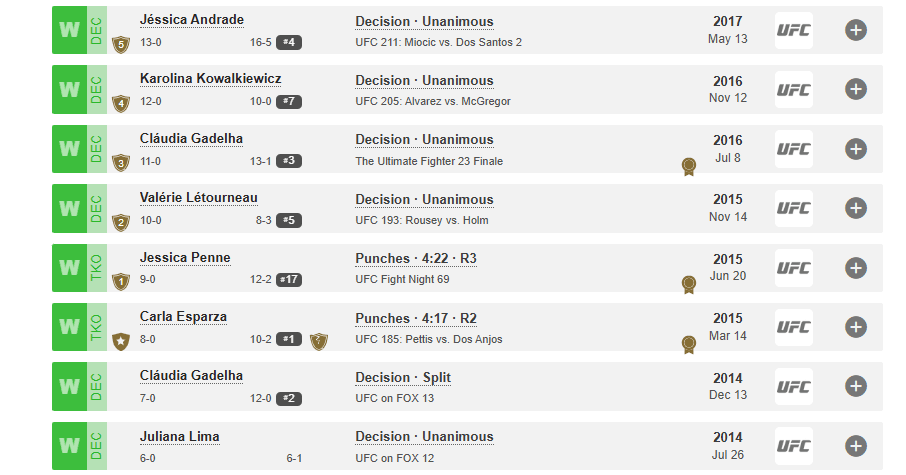Viewport: 906px width, 475px height.
Task: Click the award ribbon icon for UFC Fight Night 69
Action: 689,285
